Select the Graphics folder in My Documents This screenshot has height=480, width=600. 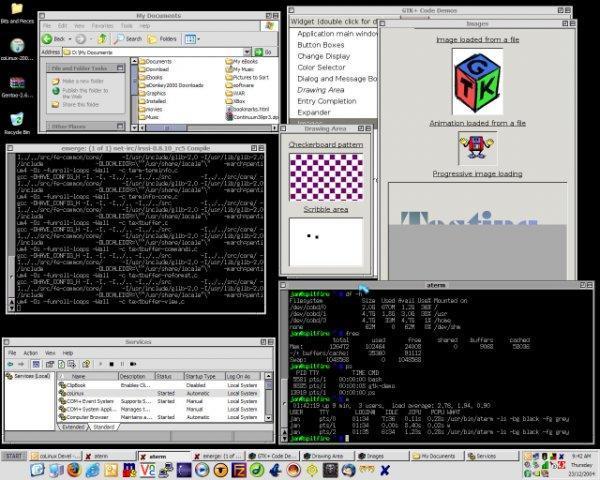coord(153,93)
